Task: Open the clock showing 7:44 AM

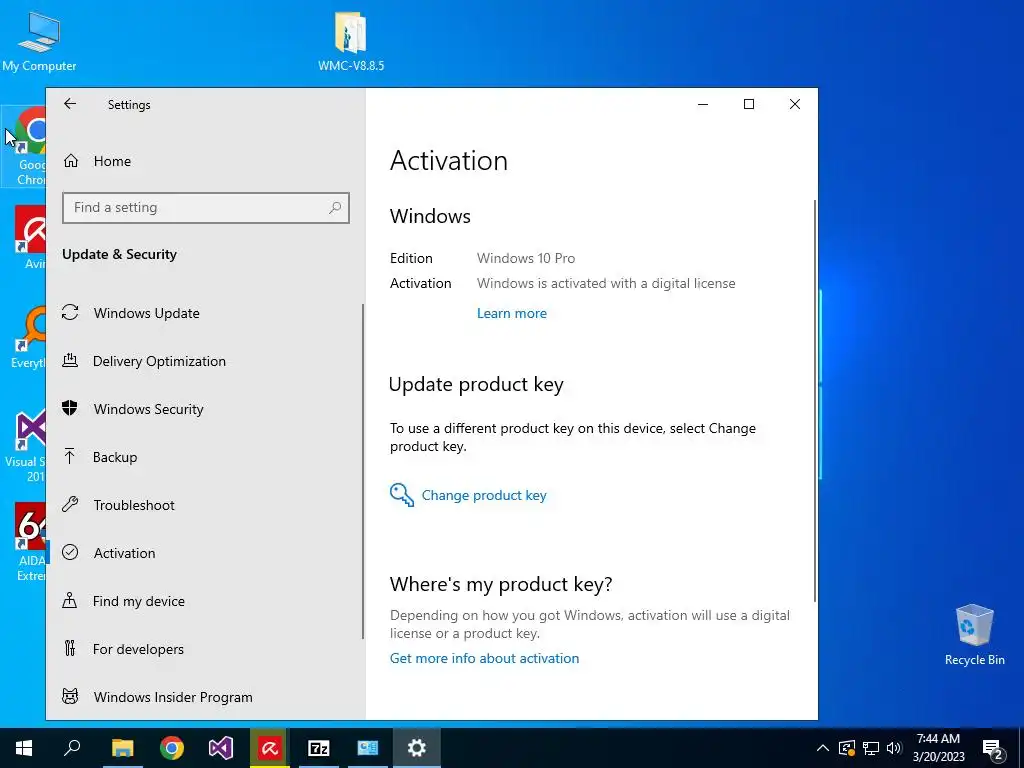Action: (938, 748)
